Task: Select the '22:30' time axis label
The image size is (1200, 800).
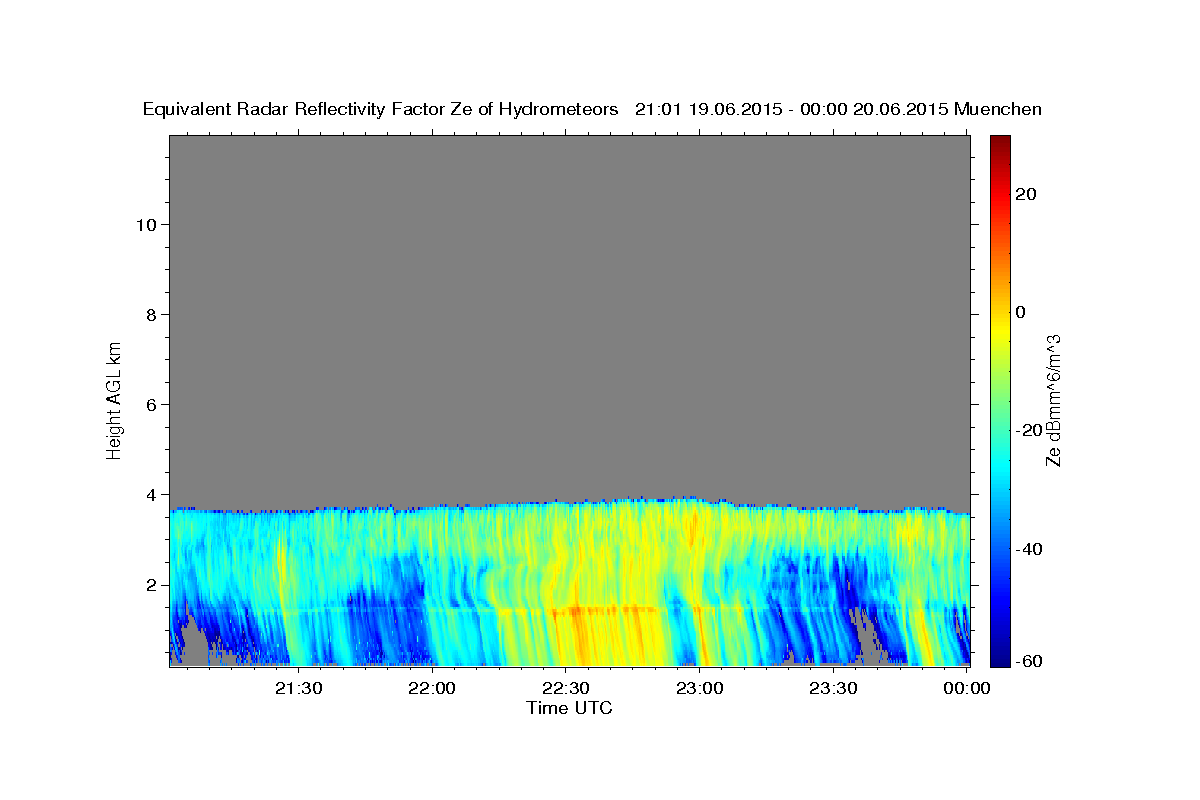Action: click(x=567, y=689)
